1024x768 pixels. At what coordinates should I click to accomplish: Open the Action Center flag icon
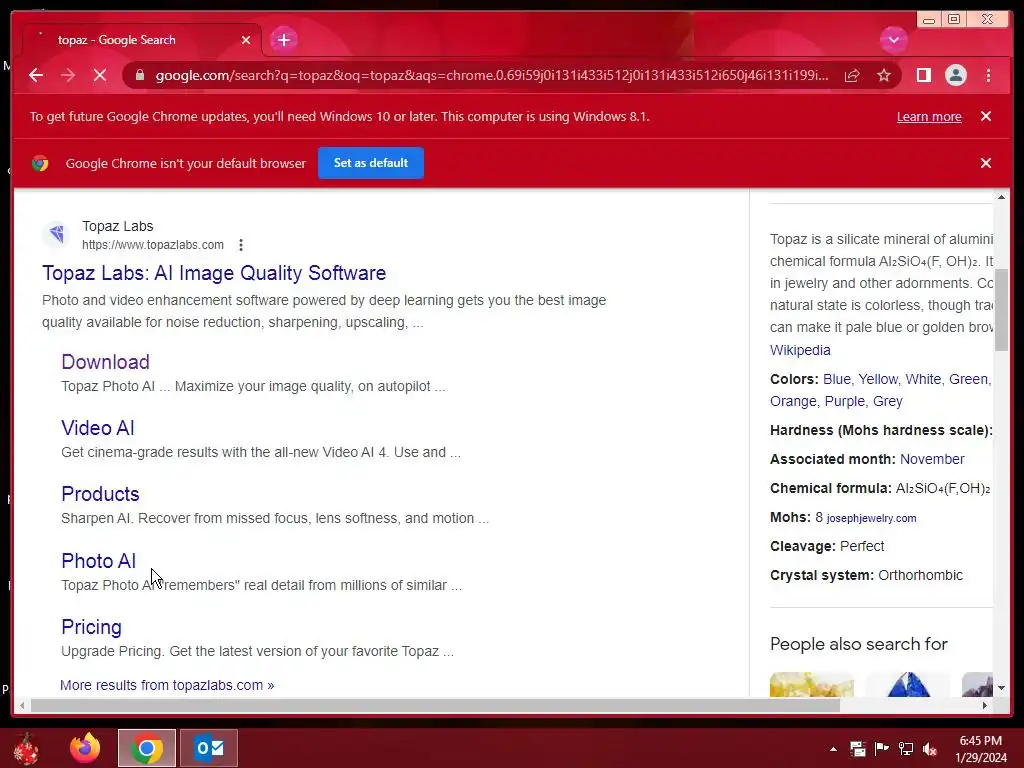click(x=882, y=749)
